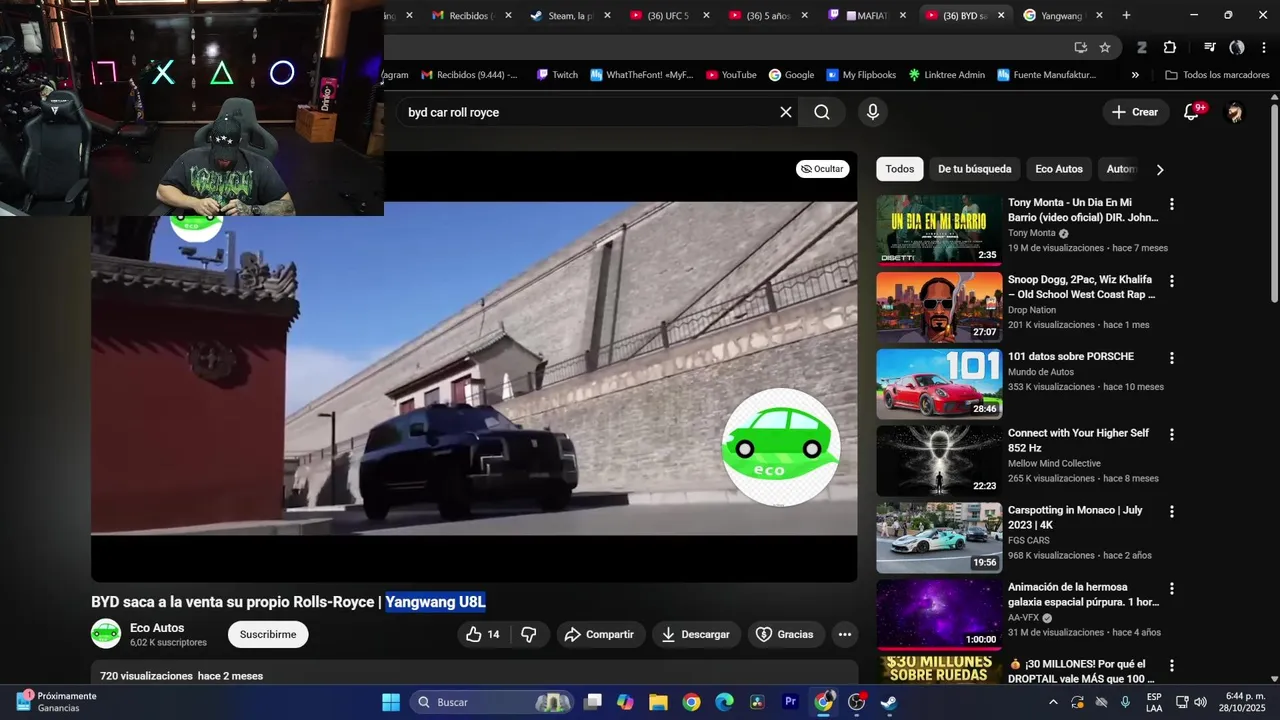Subscribe with the Suscribirme button
Image resolution: width=1280 pixels, height=720 pixels.
click(268, 634)
